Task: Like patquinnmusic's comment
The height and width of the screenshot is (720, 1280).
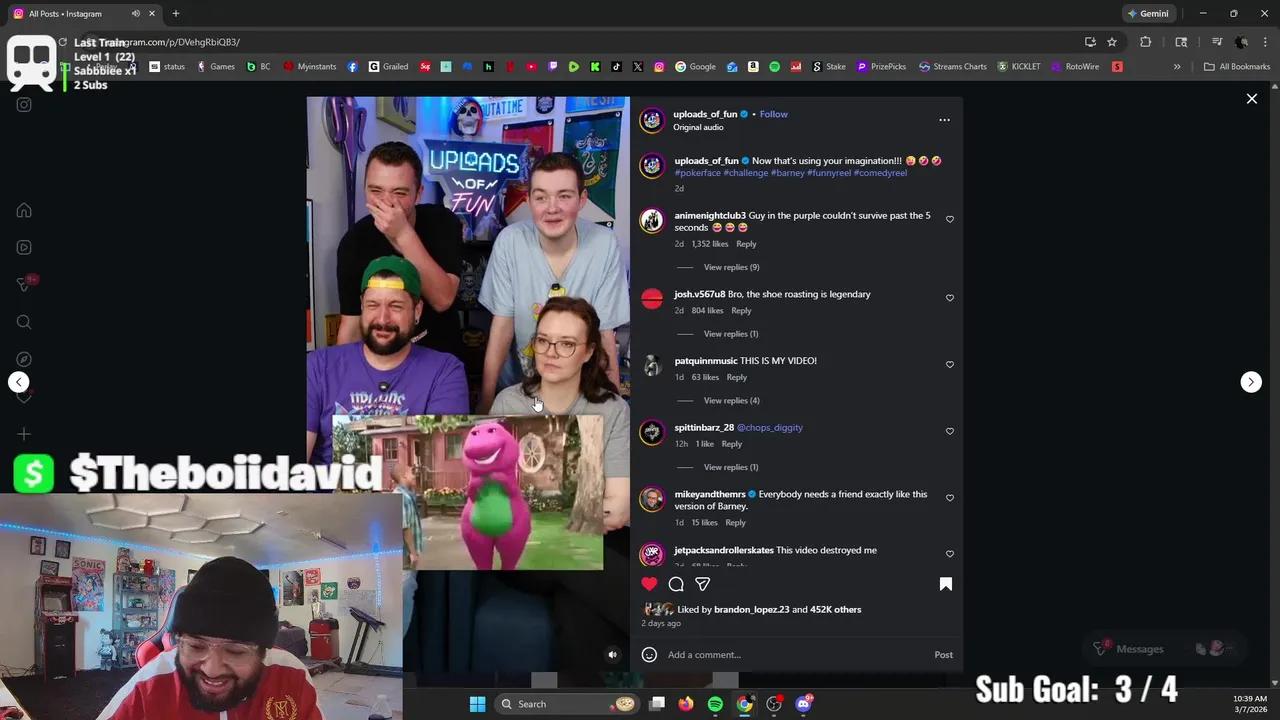Action: (950, 364)
